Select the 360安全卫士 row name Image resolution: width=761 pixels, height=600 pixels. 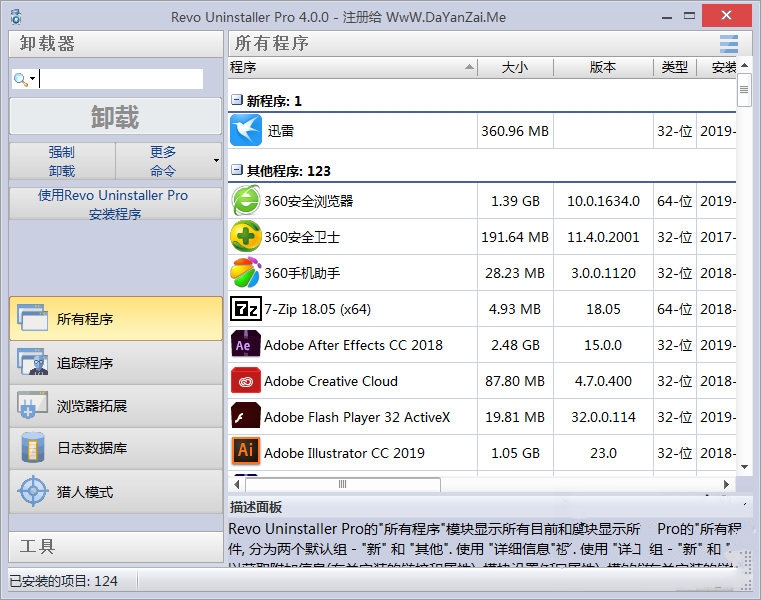point(302,237)
